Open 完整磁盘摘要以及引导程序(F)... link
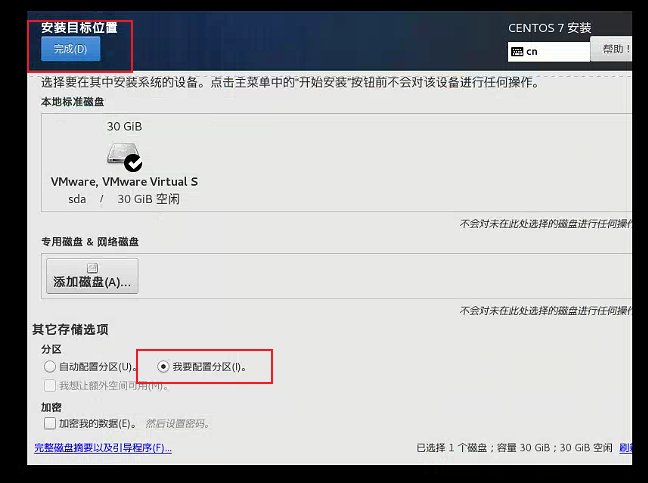The image size is (648, 483). [103, 448]
